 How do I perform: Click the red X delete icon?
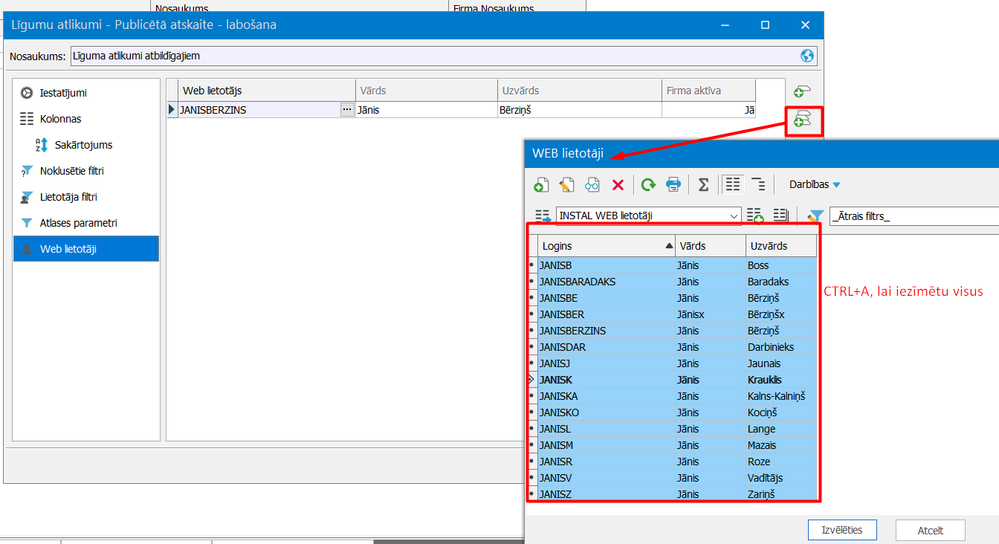[x=618, y=184]
